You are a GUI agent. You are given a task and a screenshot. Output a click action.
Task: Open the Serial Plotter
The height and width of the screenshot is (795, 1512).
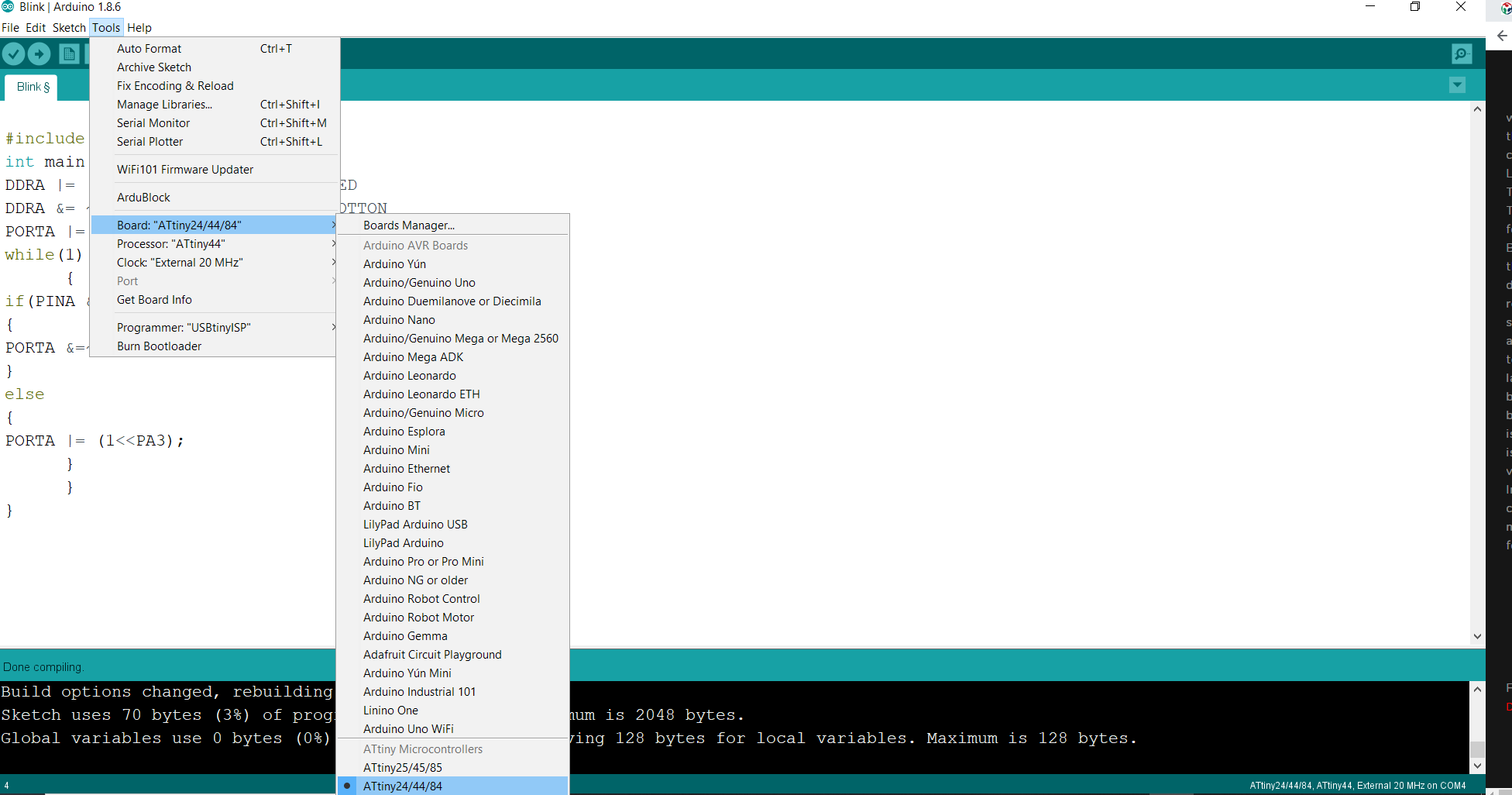point(214,141)
